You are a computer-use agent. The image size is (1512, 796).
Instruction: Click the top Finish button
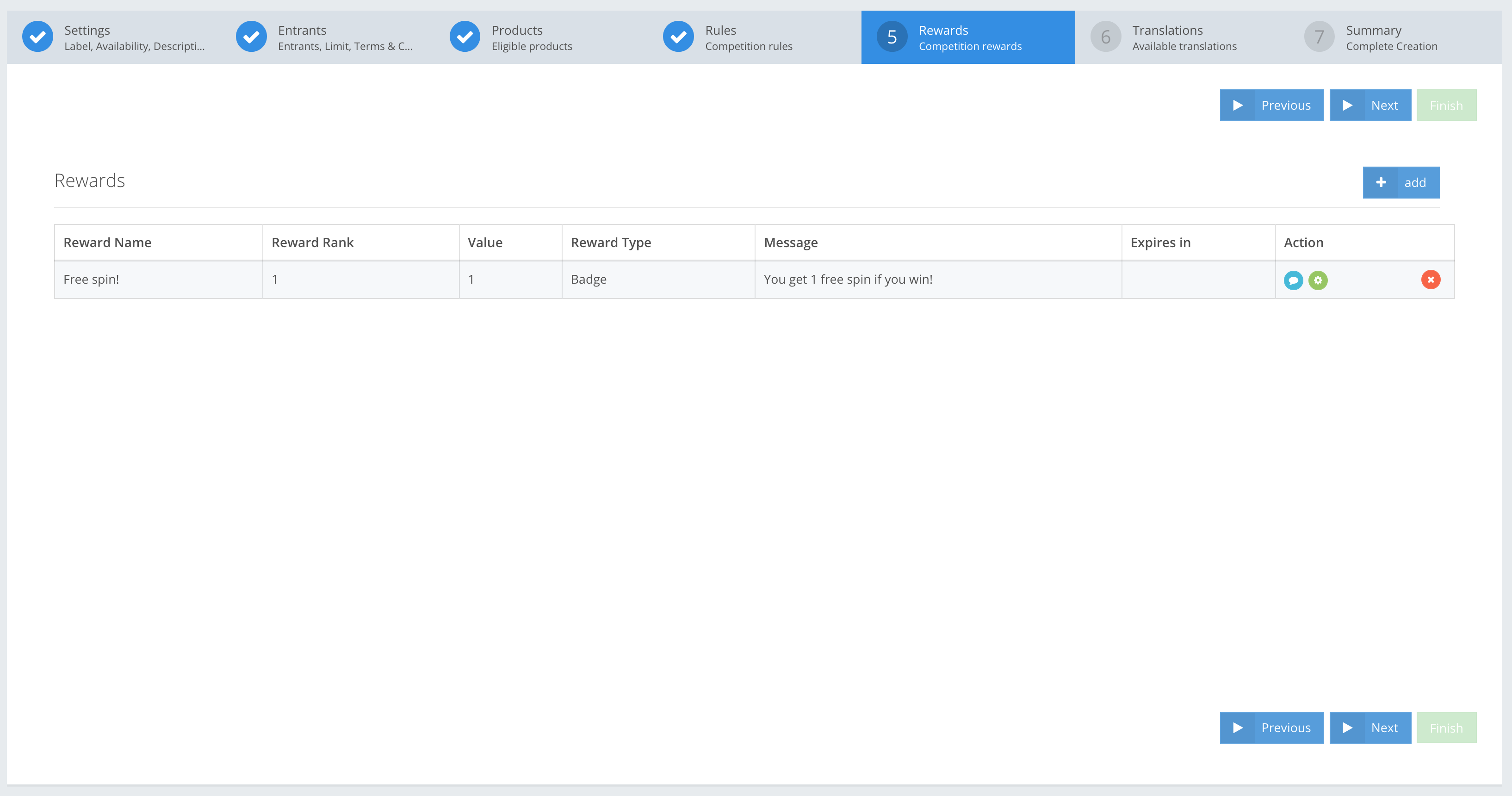click(x=1446, y=106)
